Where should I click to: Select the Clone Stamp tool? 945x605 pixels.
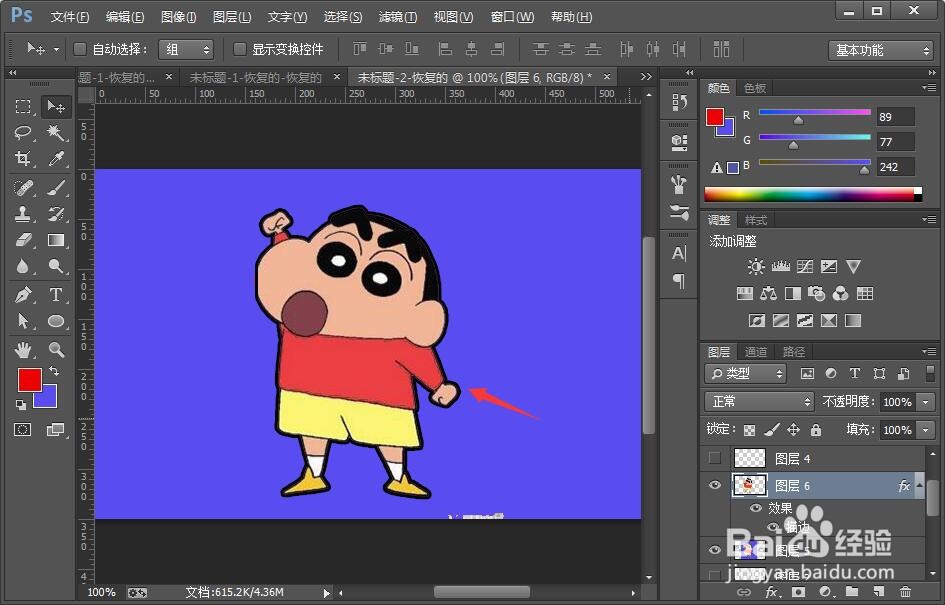coord(23,214)
